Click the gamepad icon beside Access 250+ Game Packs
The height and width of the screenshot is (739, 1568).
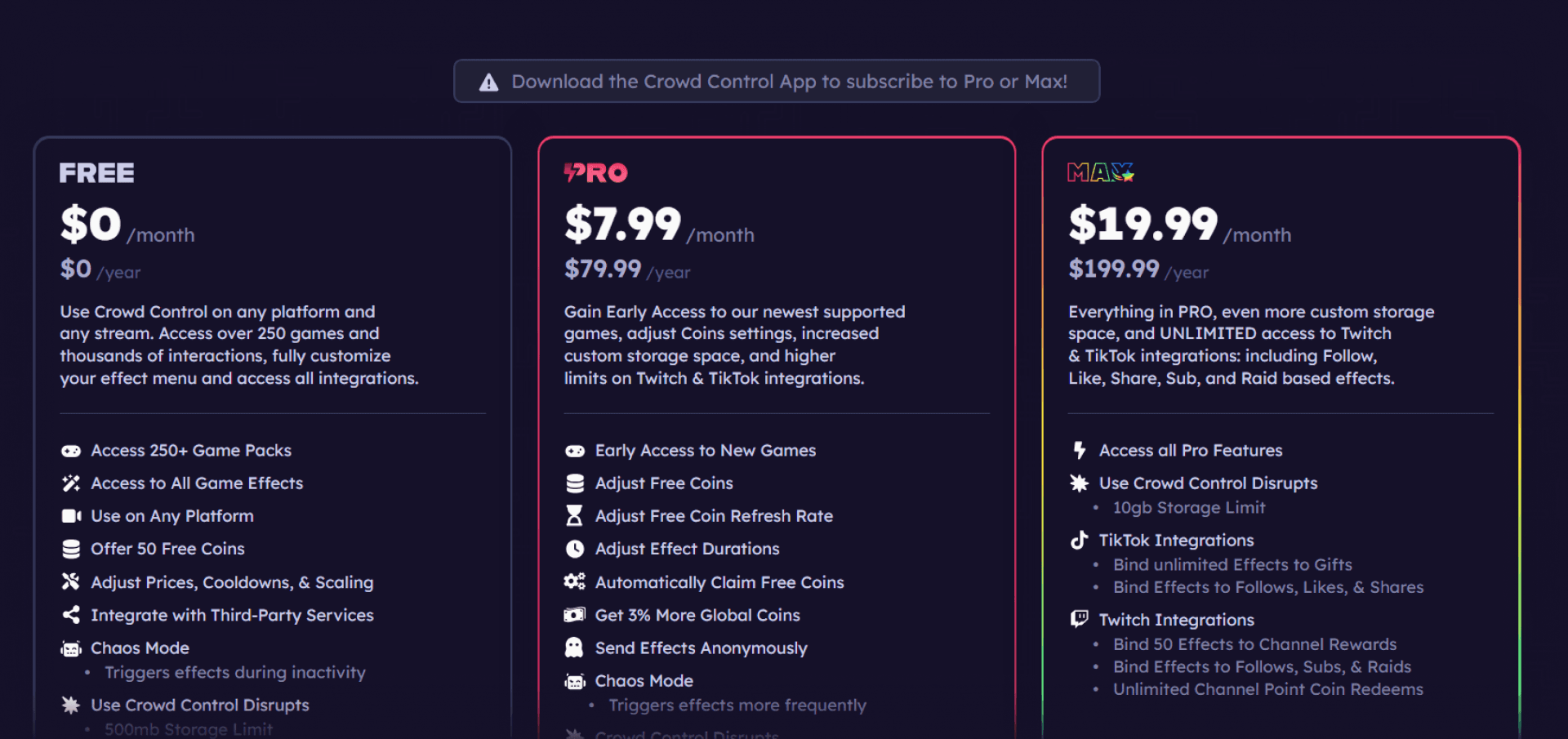tap(71, 451)
